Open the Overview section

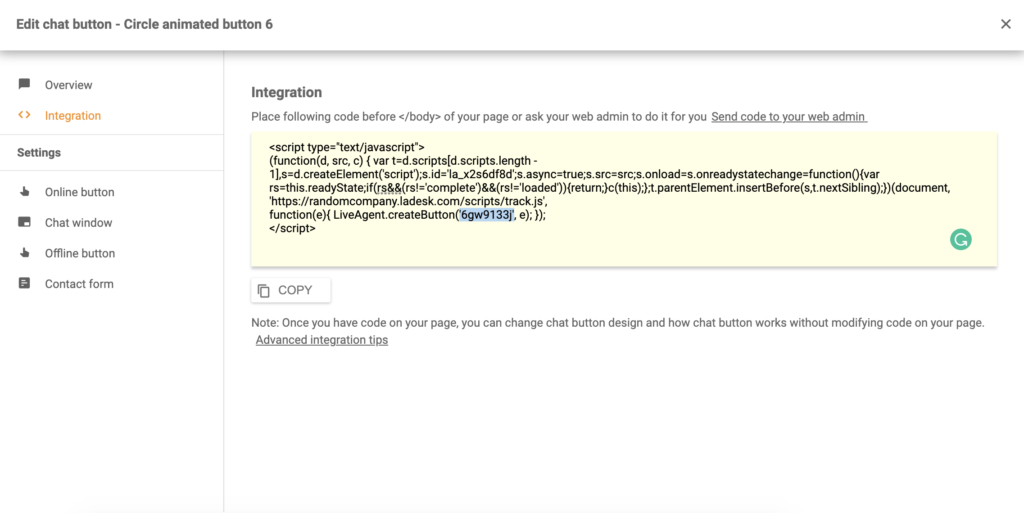pos(68,85)
